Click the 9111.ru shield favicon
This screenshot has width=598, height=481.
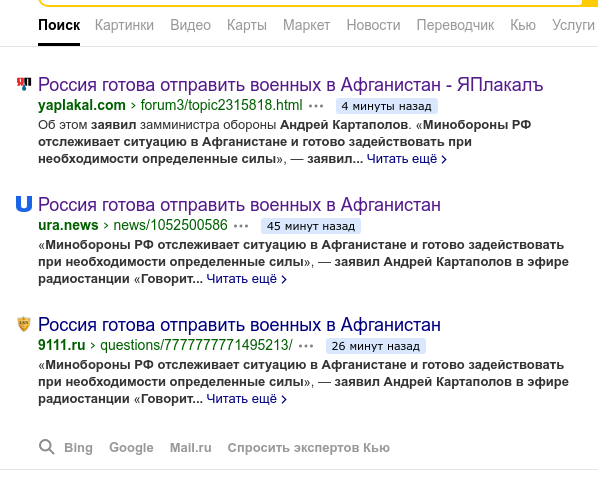pos(24,324)
